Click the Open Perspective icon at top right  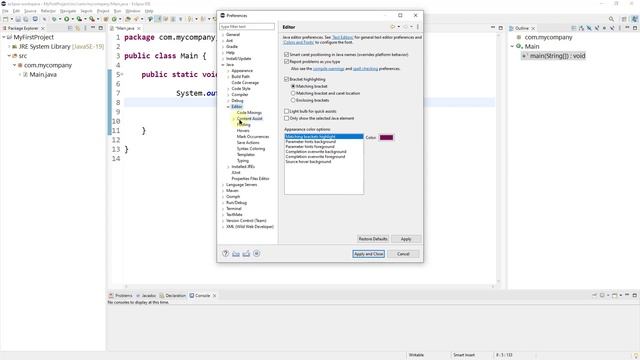pyautogui.click(x=624, y=19)
